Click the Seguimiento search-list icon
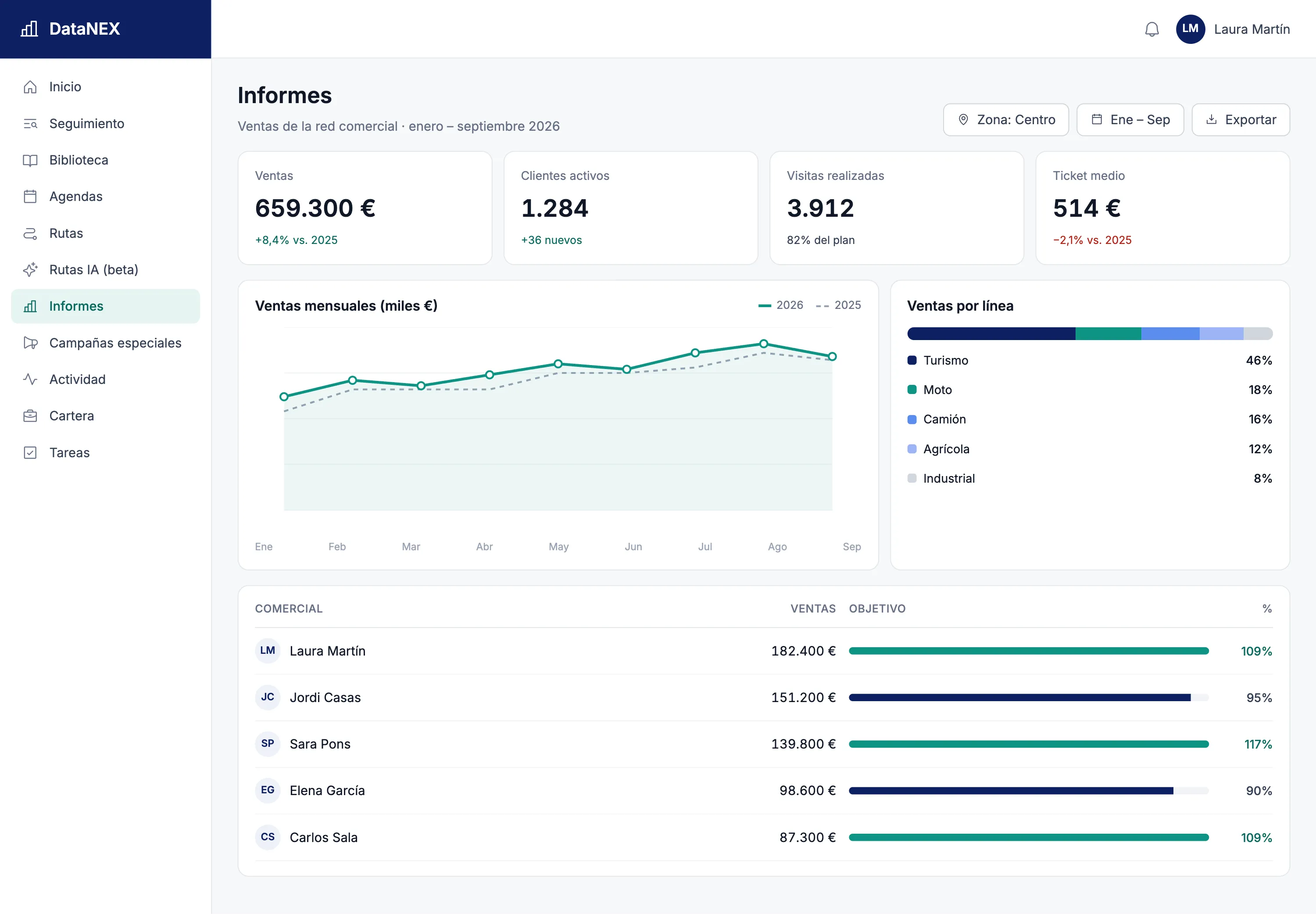Image resolution: width=1316 pixels, height=914 pixels. (30, 123)
